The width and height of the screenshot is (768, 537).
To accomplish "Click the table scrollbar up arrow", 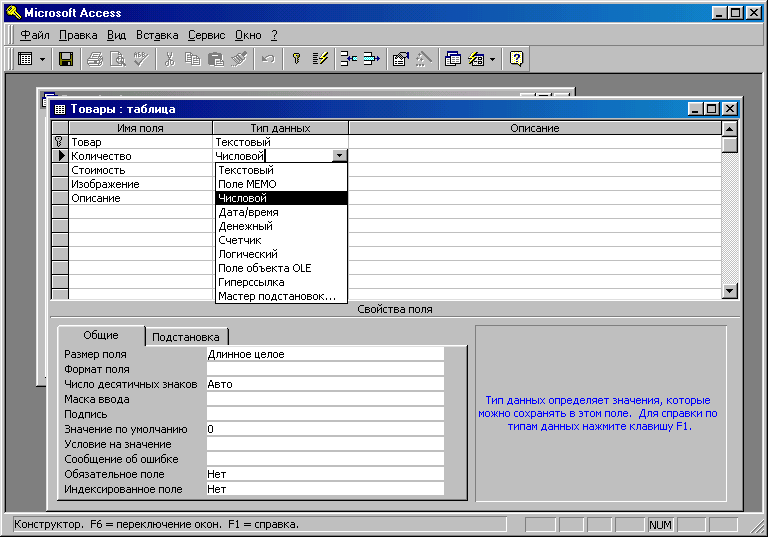I will click(730, 129).
